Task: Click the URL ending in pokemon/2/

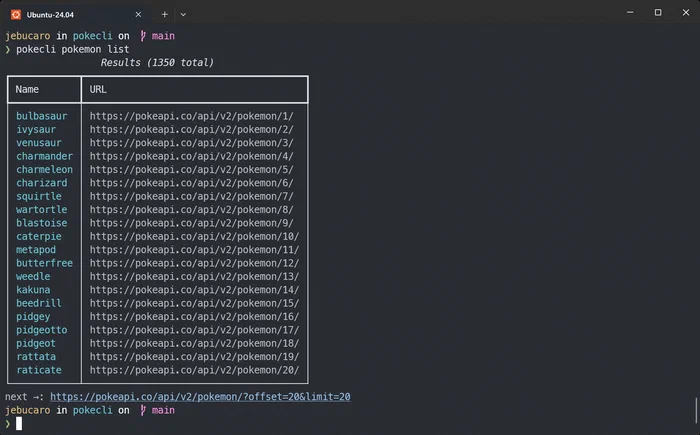Action: tap(192, 130)
